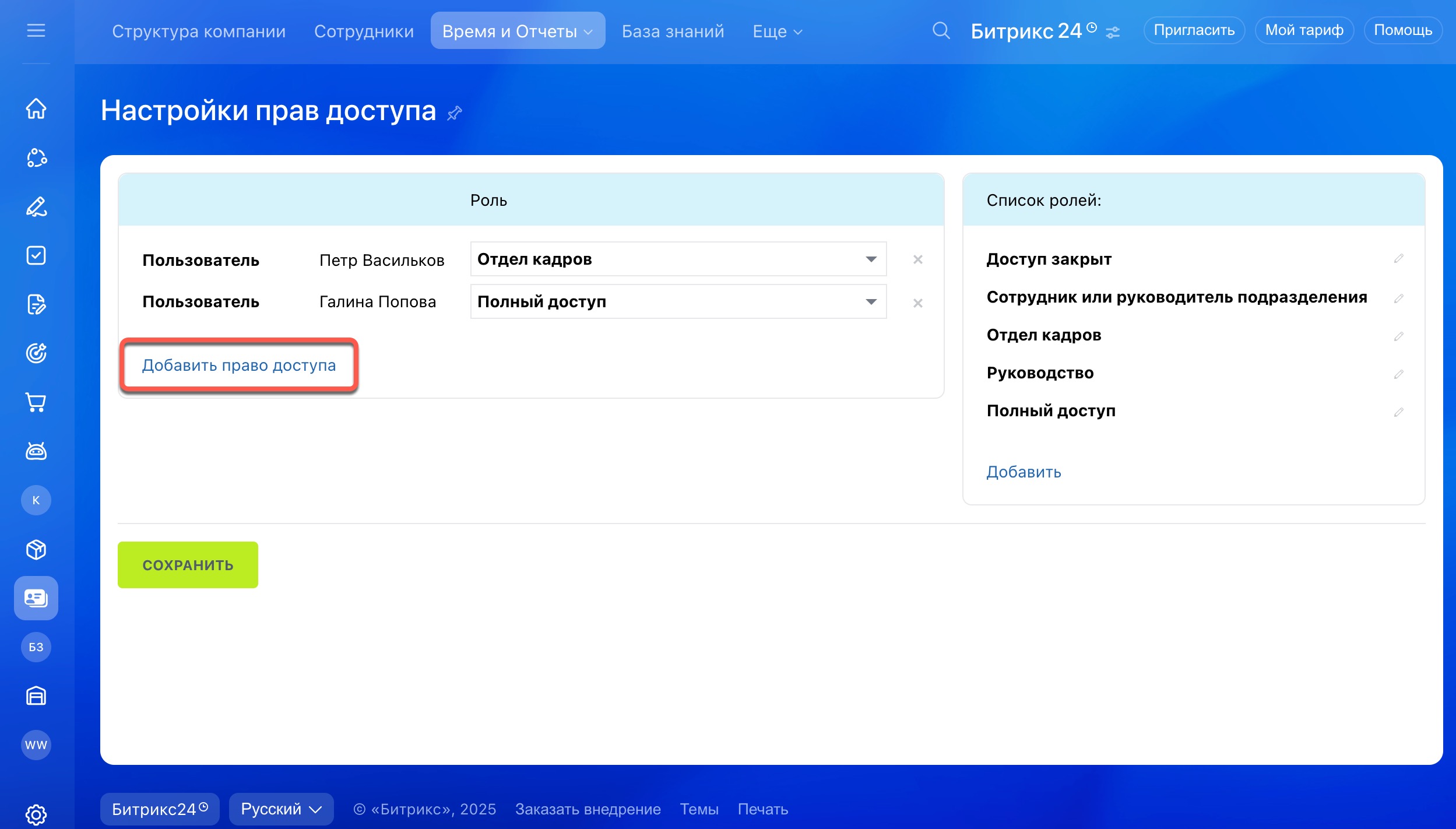
Task: Go to the home feed icon
Action: [36, 108]
